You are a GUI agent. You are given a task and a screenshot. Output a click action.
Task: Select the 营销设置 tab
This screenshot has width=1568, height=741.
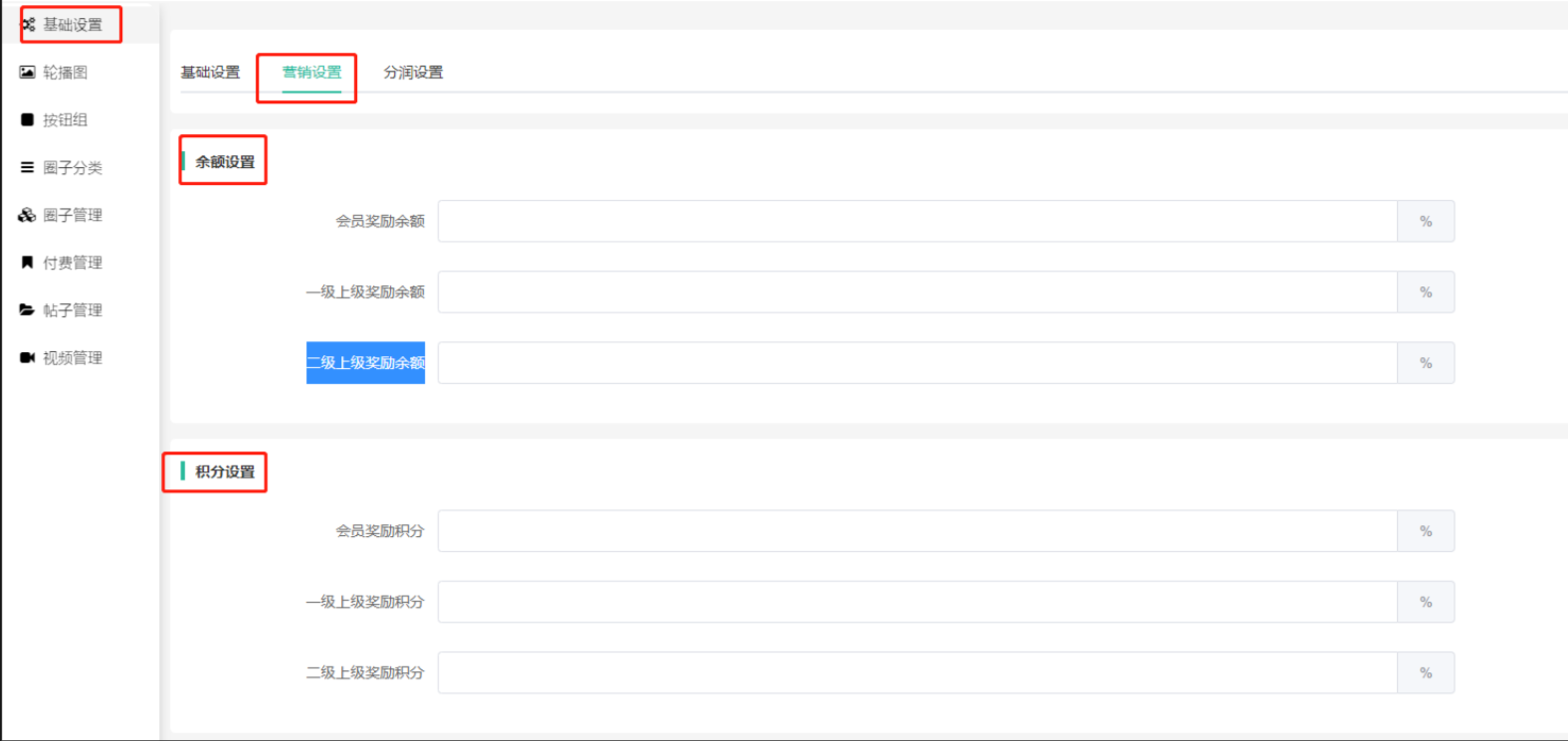pos(311,73)
